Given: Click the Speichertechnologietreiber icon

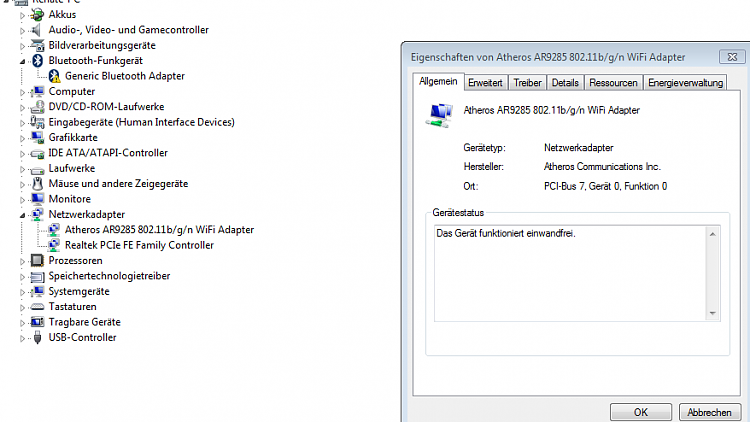Looking at the screenshot, I should (x=37, y=276).
